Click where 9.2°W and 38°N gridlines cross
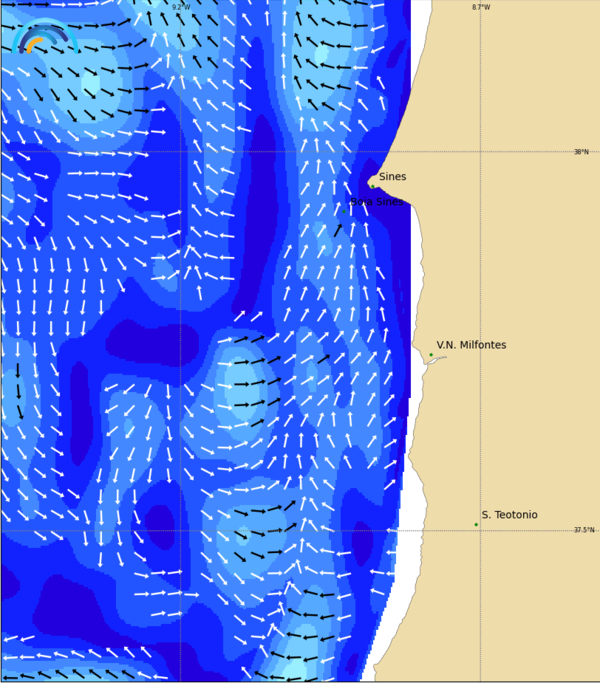This screenshot has width=600, height=683. [180, 152]
